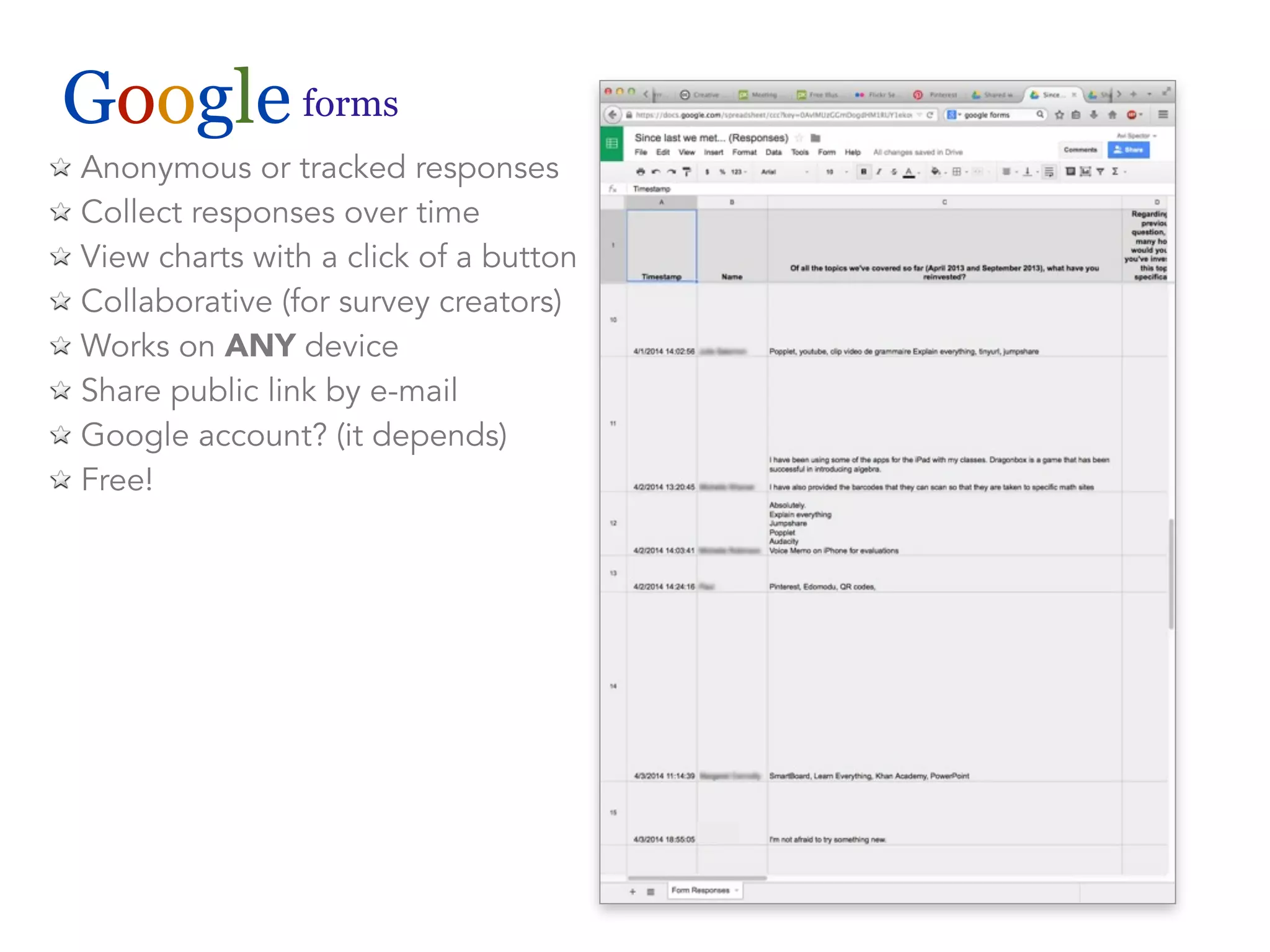Toggle italic formatting
1270x952 pixels.
tap(879, 172)
